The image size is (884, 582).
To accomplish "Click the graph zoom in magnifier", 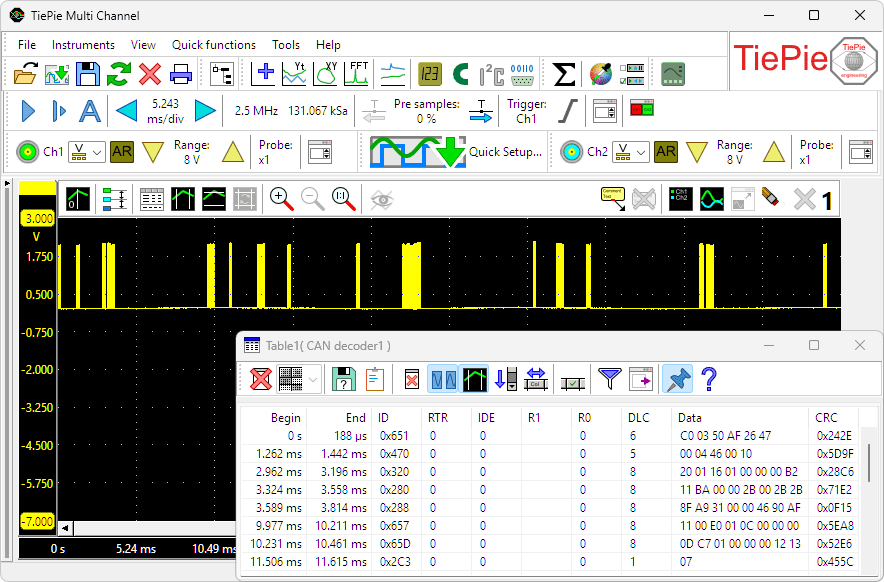I will (281, 199).
